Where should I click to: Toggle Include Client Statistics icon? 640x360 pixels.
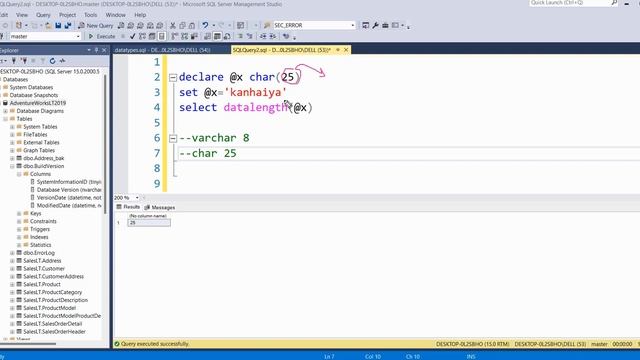click(194, 36)
